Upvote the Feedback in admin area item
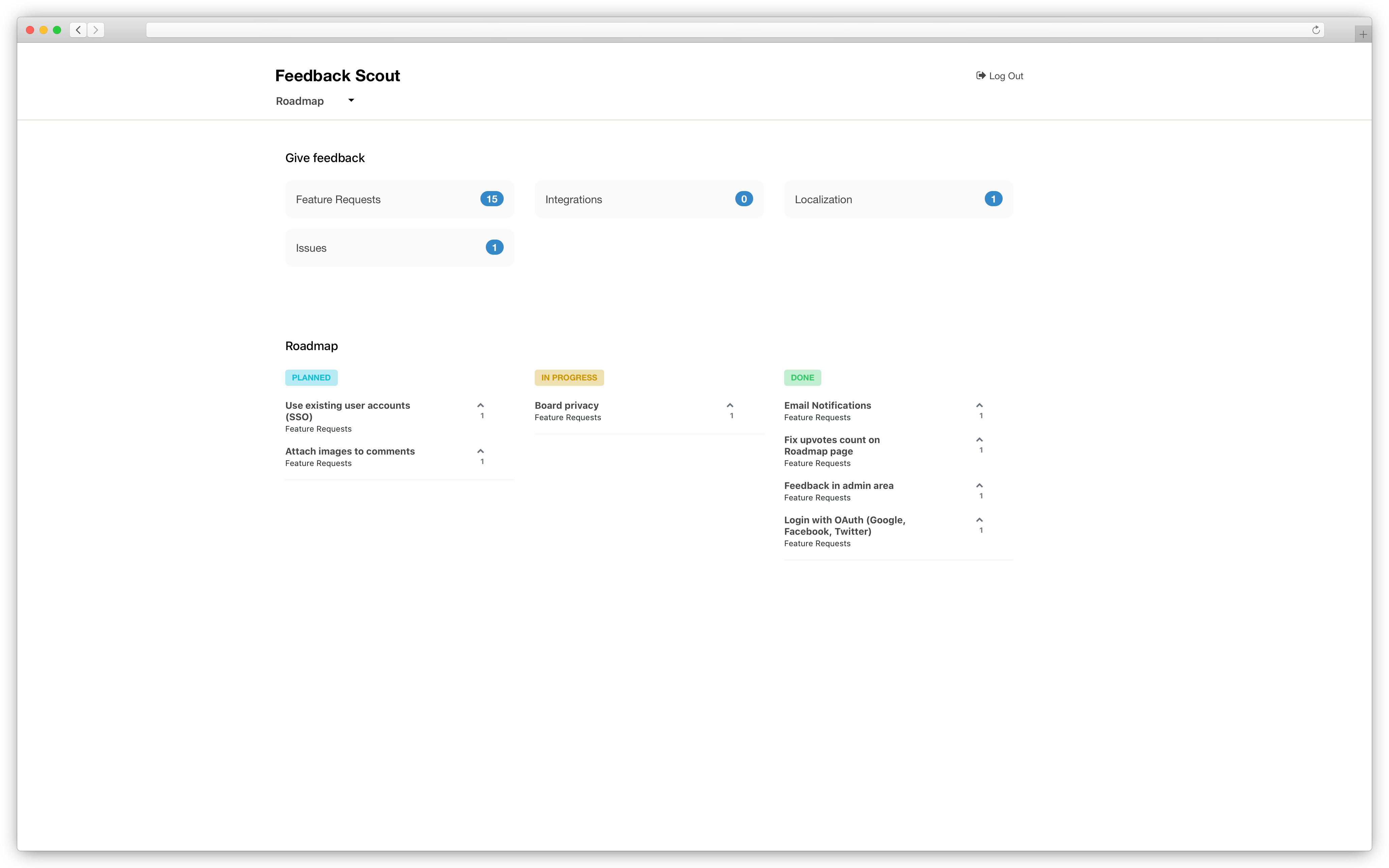The height and width of the screenshot is (868, 1389). [x=980, y=486]
